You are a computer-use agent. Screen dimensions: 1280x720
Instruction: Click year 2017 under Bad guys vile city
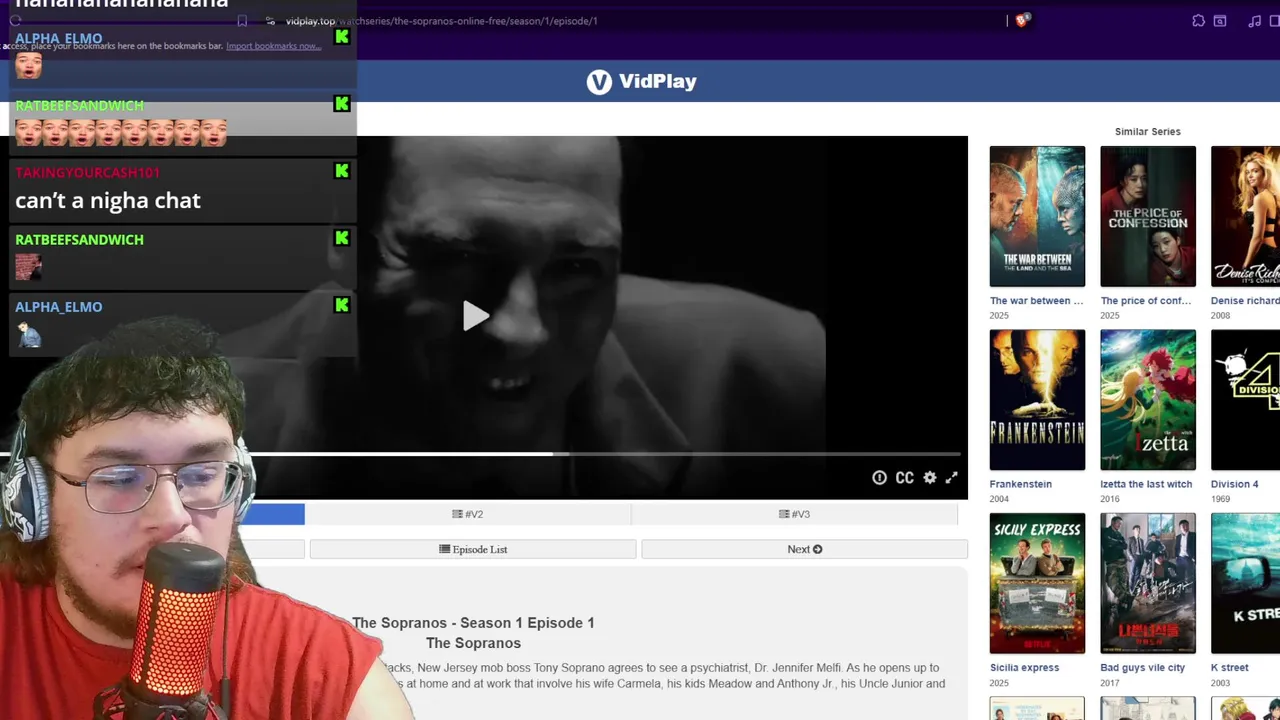coord(1110,683)
